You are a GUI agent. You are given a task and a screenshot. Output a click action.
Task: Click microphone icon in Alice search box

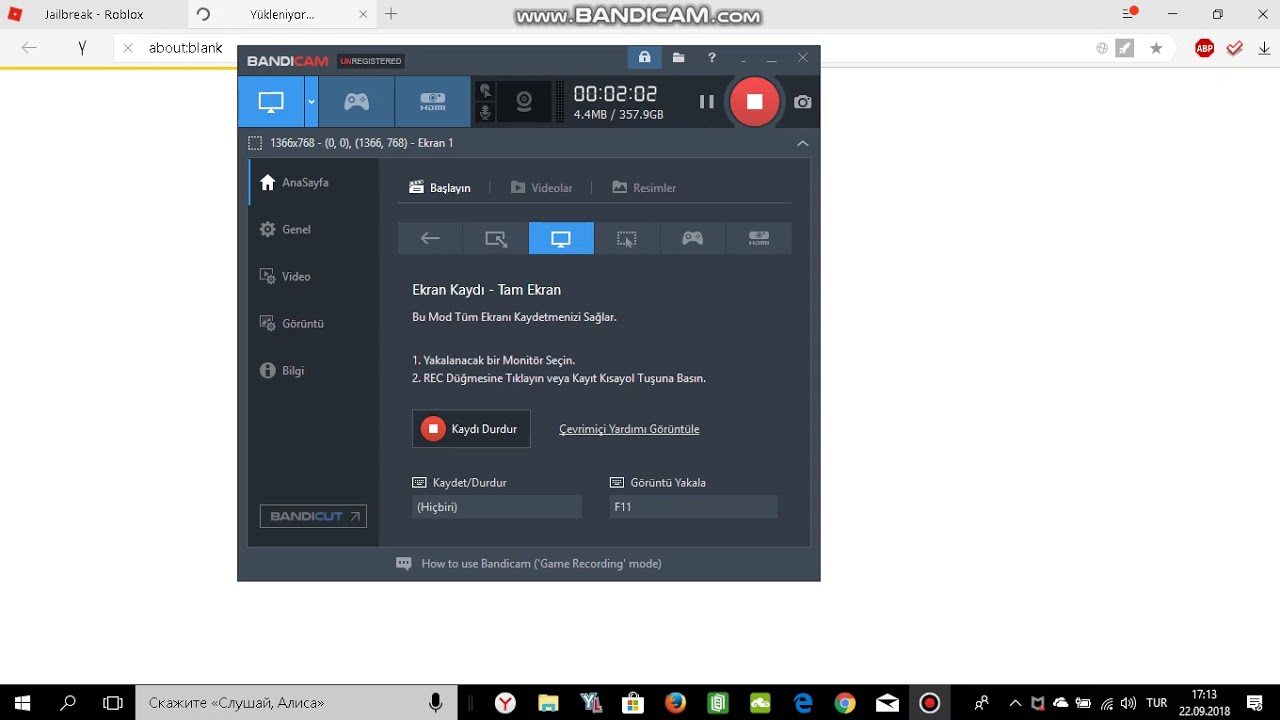coord(435,703)
